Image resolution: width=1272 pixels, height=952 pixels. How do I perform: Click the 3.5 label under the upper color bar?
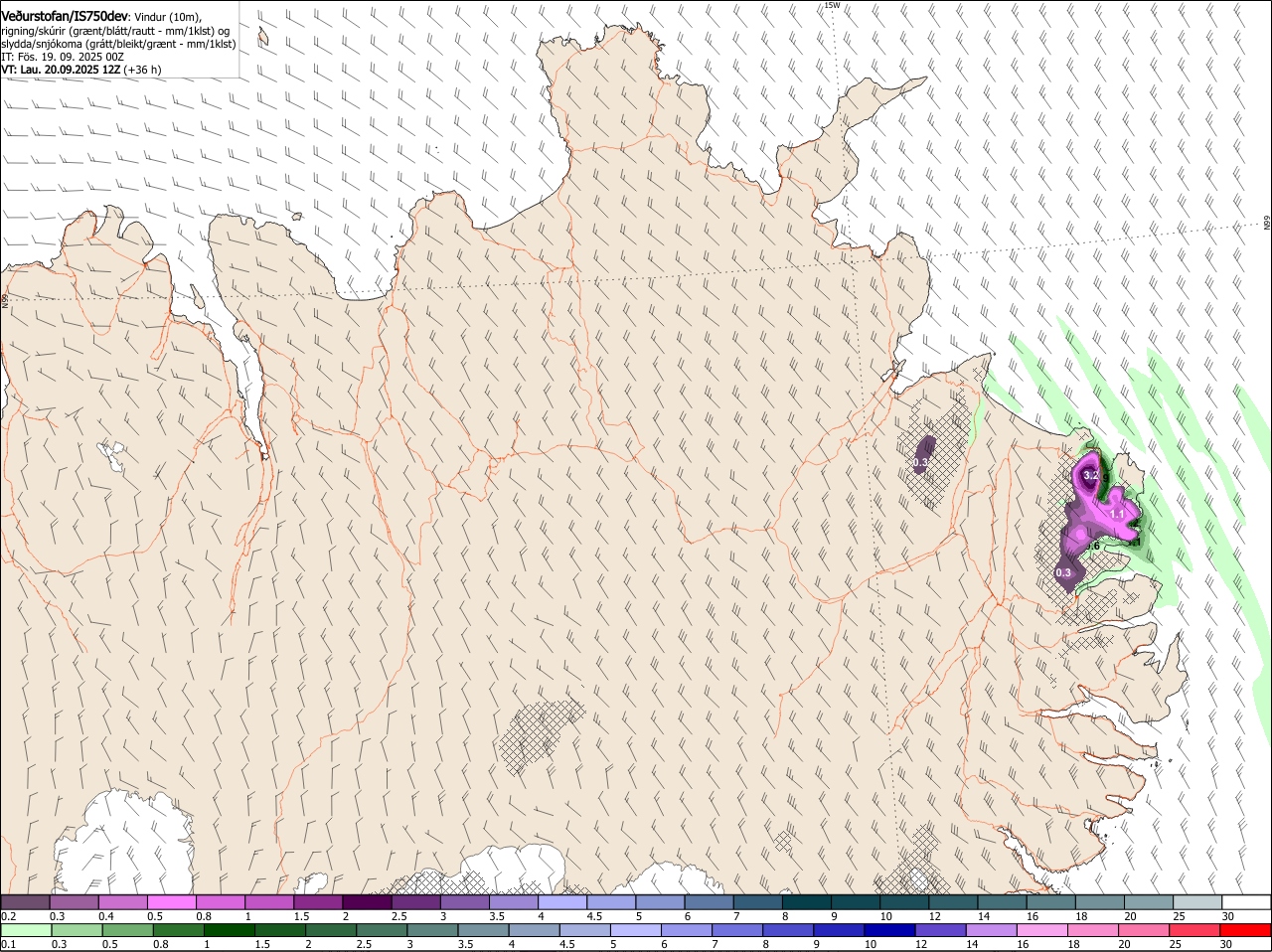pos(495,916)
